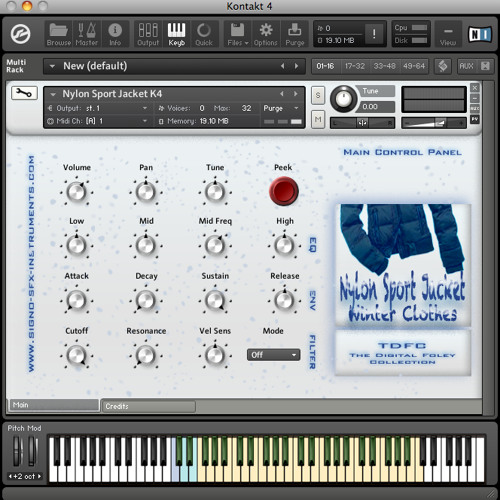The height and width of the screenshot is (500, 500).
Task: Click the NI logo
Action: pyautogui.click(x=480, y=34)
